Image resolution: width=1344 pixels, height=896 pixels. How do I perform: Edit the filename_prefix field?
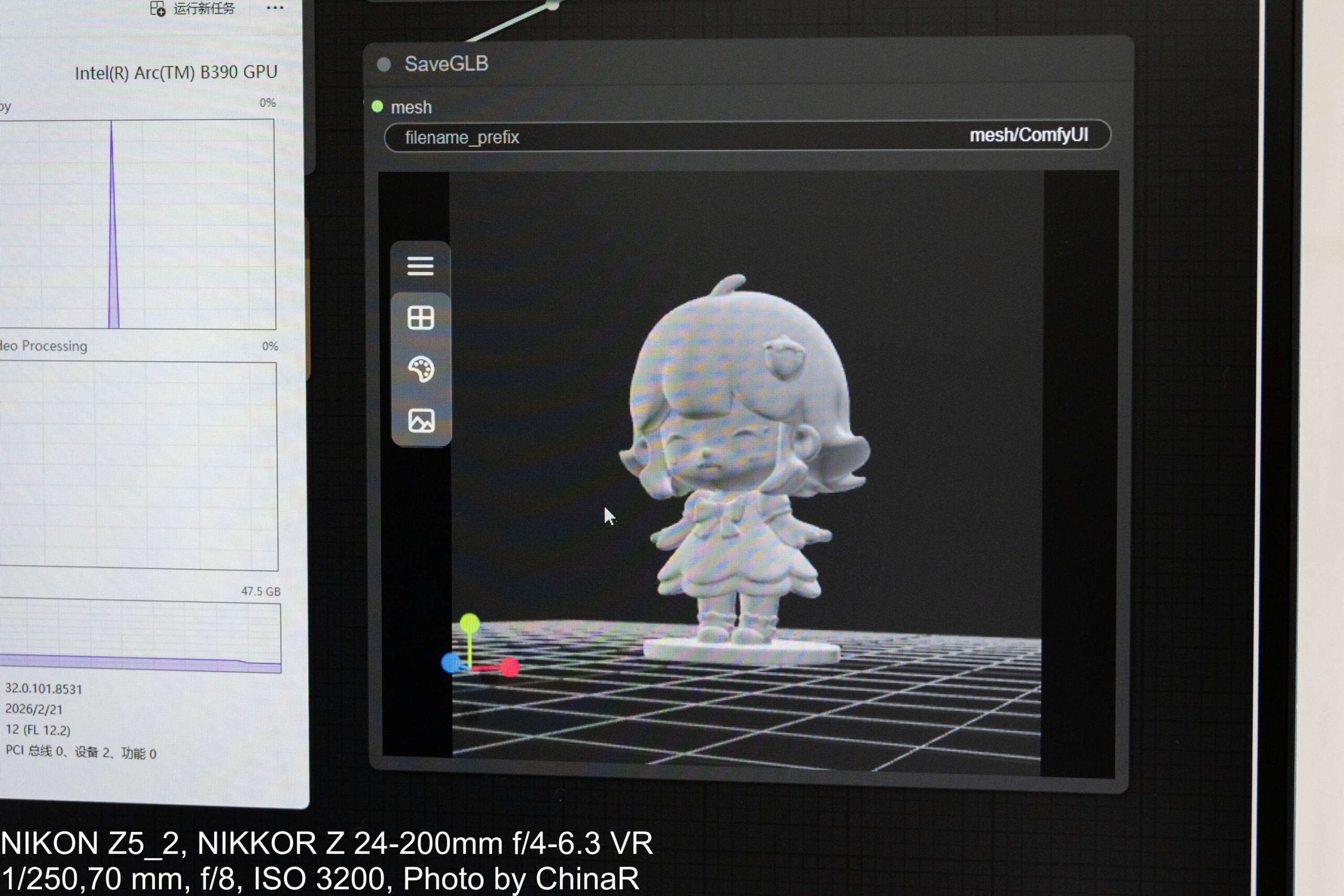tap(748, 136)
